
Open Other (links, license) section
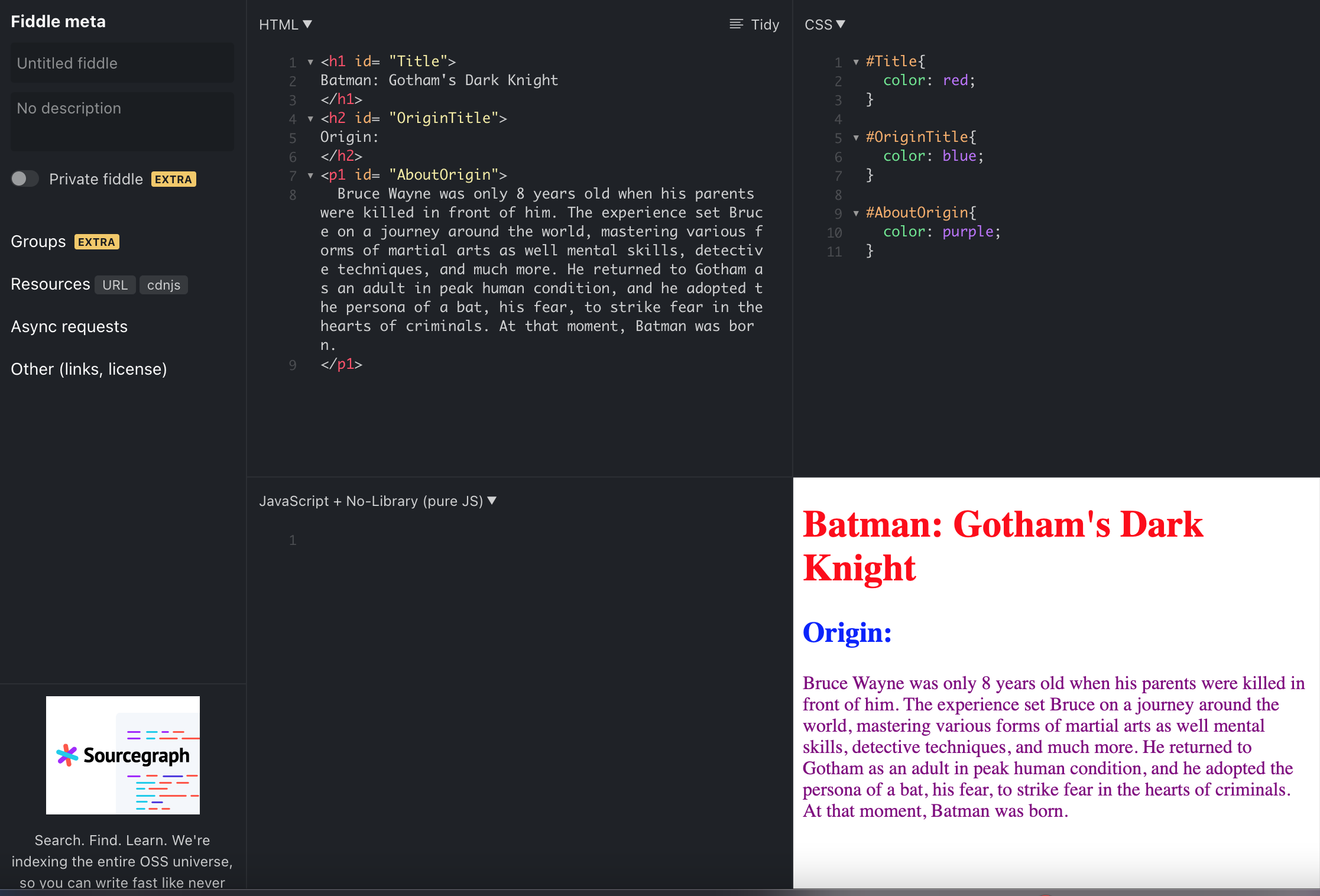(x=89, y=369)
